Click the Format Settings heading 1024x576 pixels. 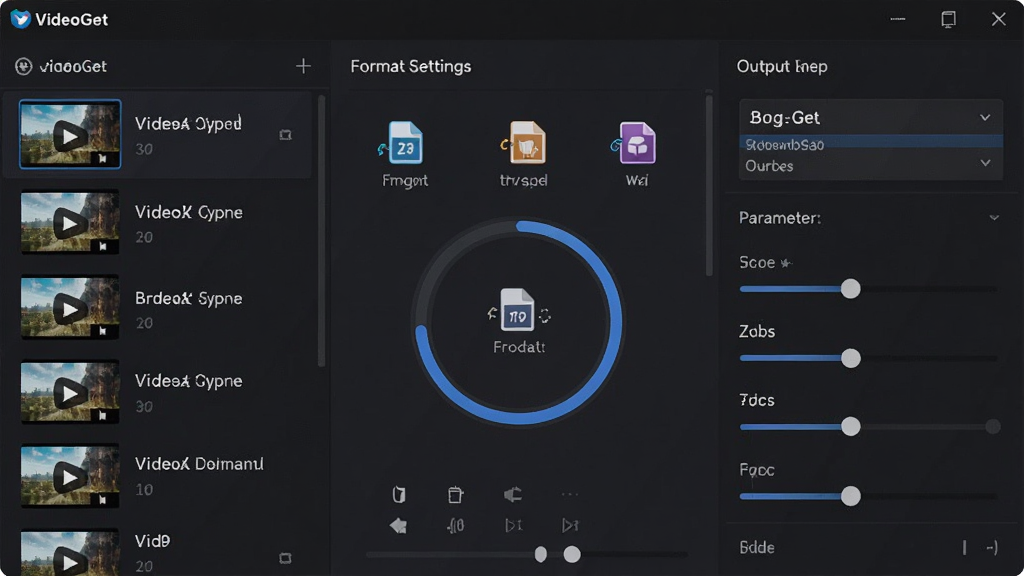click(411, 67)
